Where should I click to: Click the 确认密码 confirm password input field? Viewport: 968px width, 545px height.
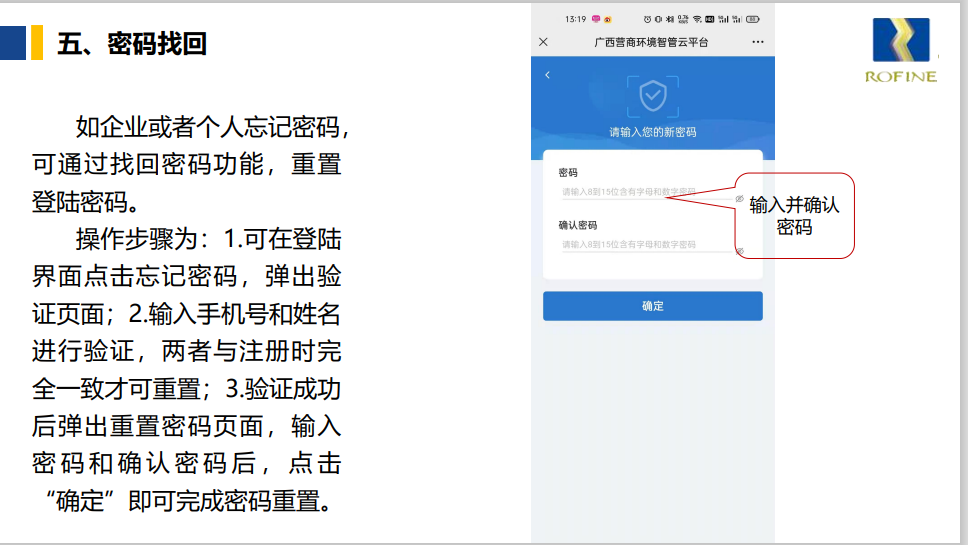(x=645, y=244)
